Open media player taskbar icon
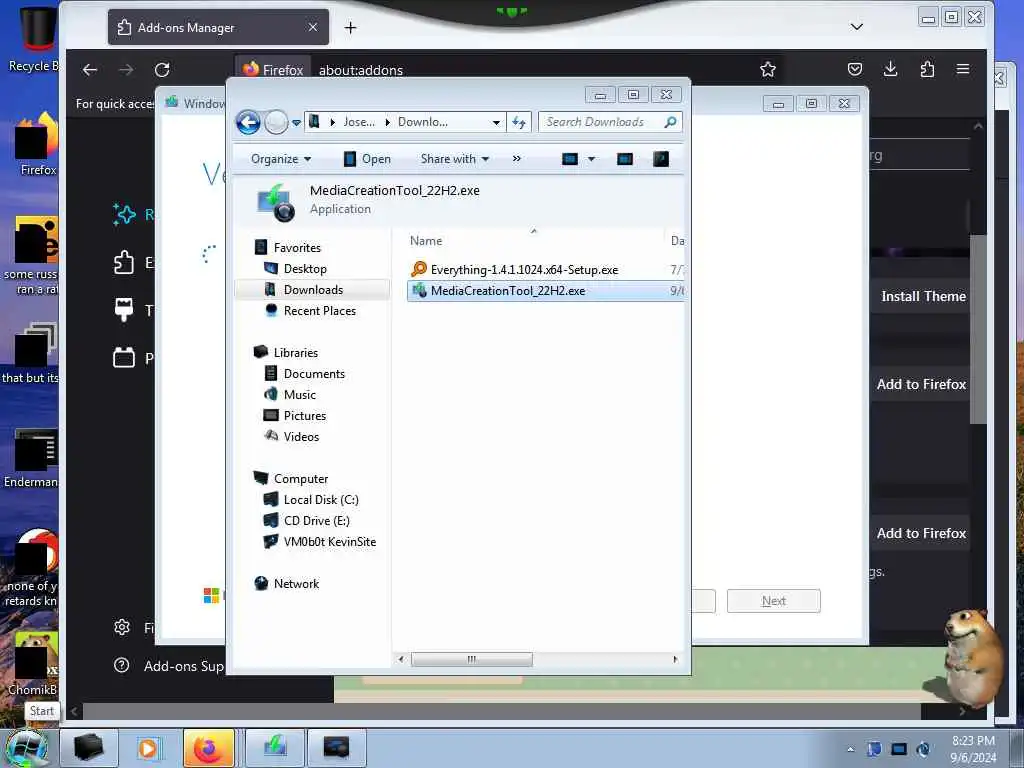Screen dimensions: 1024x768 148,748
